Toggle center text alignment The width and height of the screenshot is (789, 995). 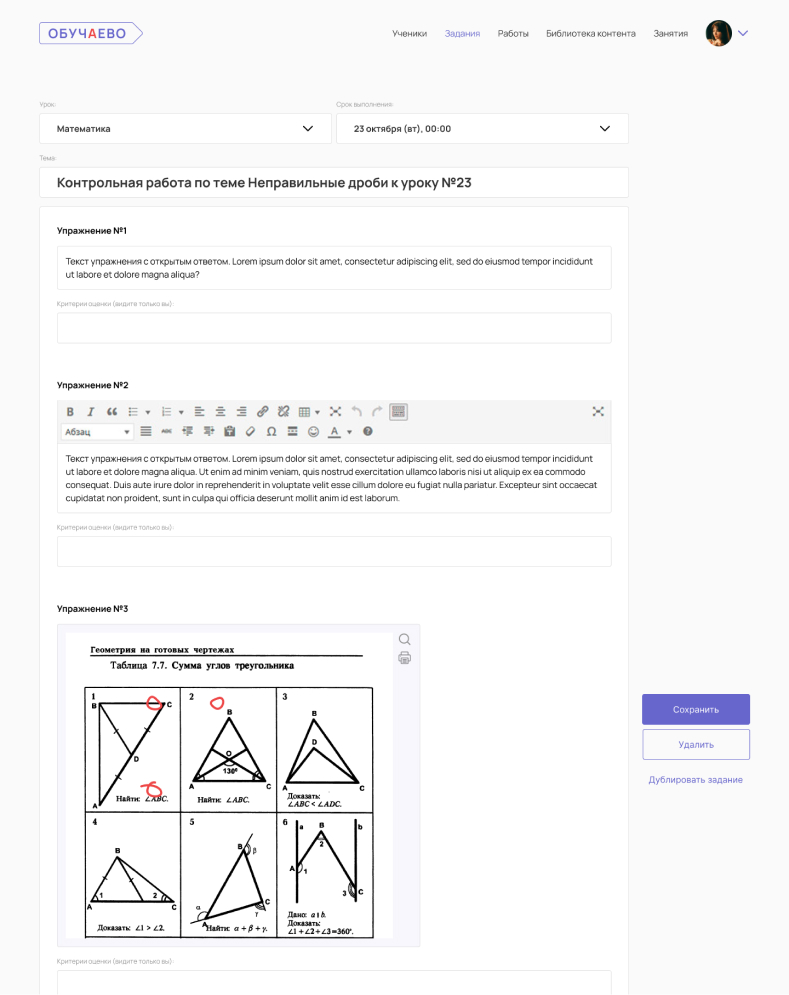[220, 411]
